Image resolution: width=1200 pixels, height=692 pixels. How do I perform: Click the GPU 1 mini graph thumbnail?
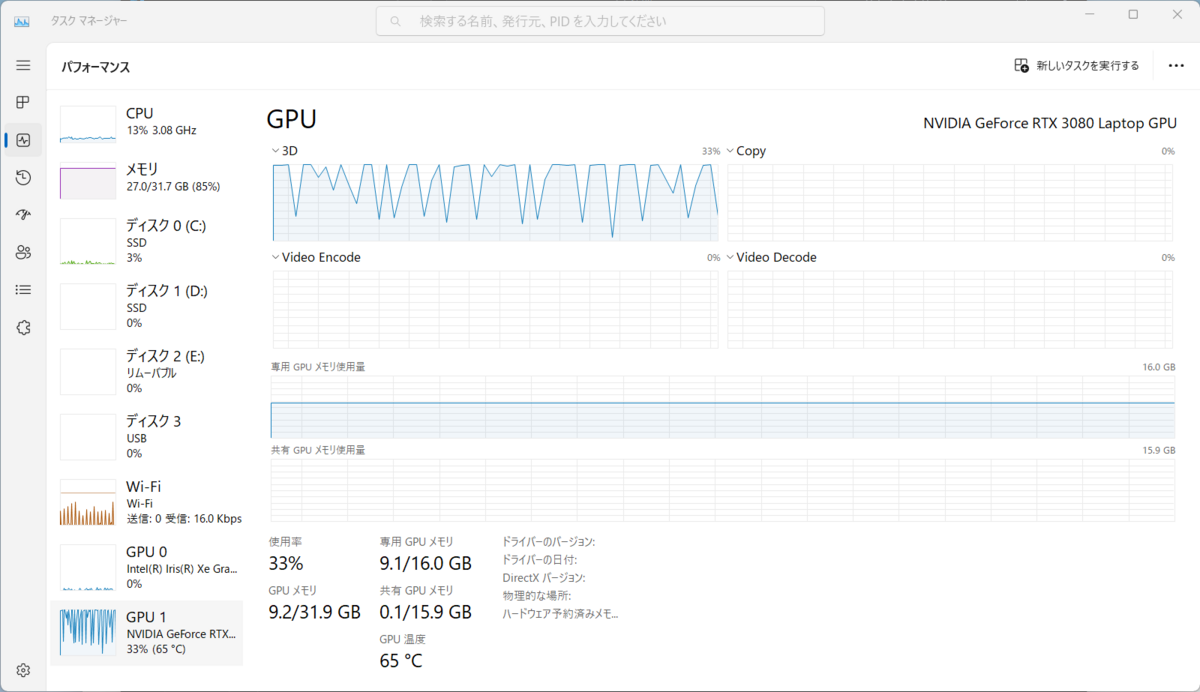pyautogui.click(x=88, y=633)
